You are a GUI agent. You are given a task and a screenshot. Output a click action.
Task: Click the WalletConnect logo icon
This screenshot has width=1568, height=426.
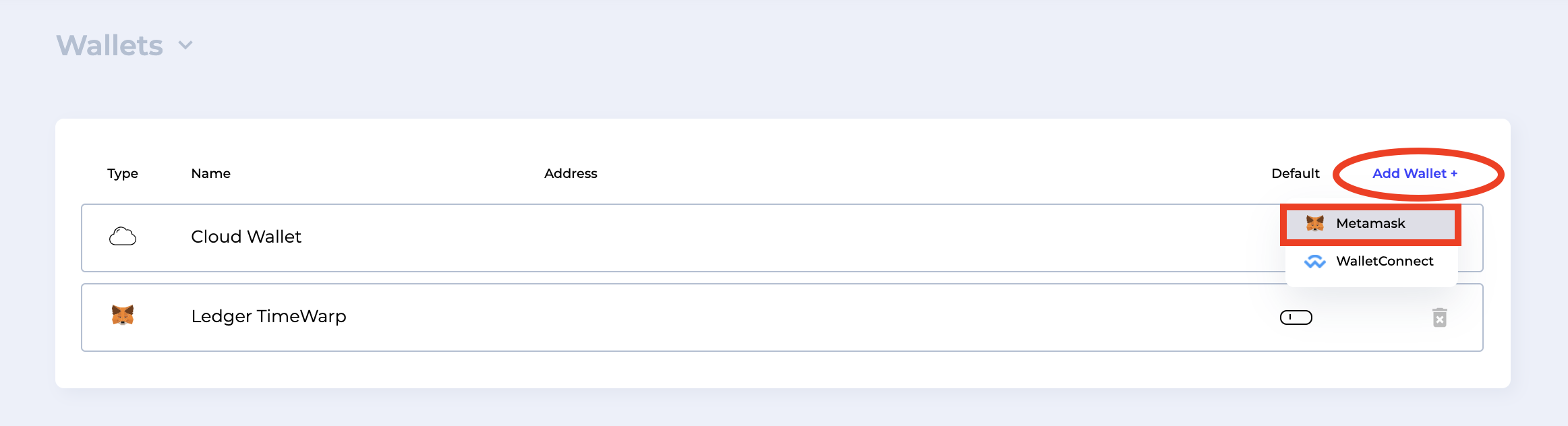pos(1315,262)
